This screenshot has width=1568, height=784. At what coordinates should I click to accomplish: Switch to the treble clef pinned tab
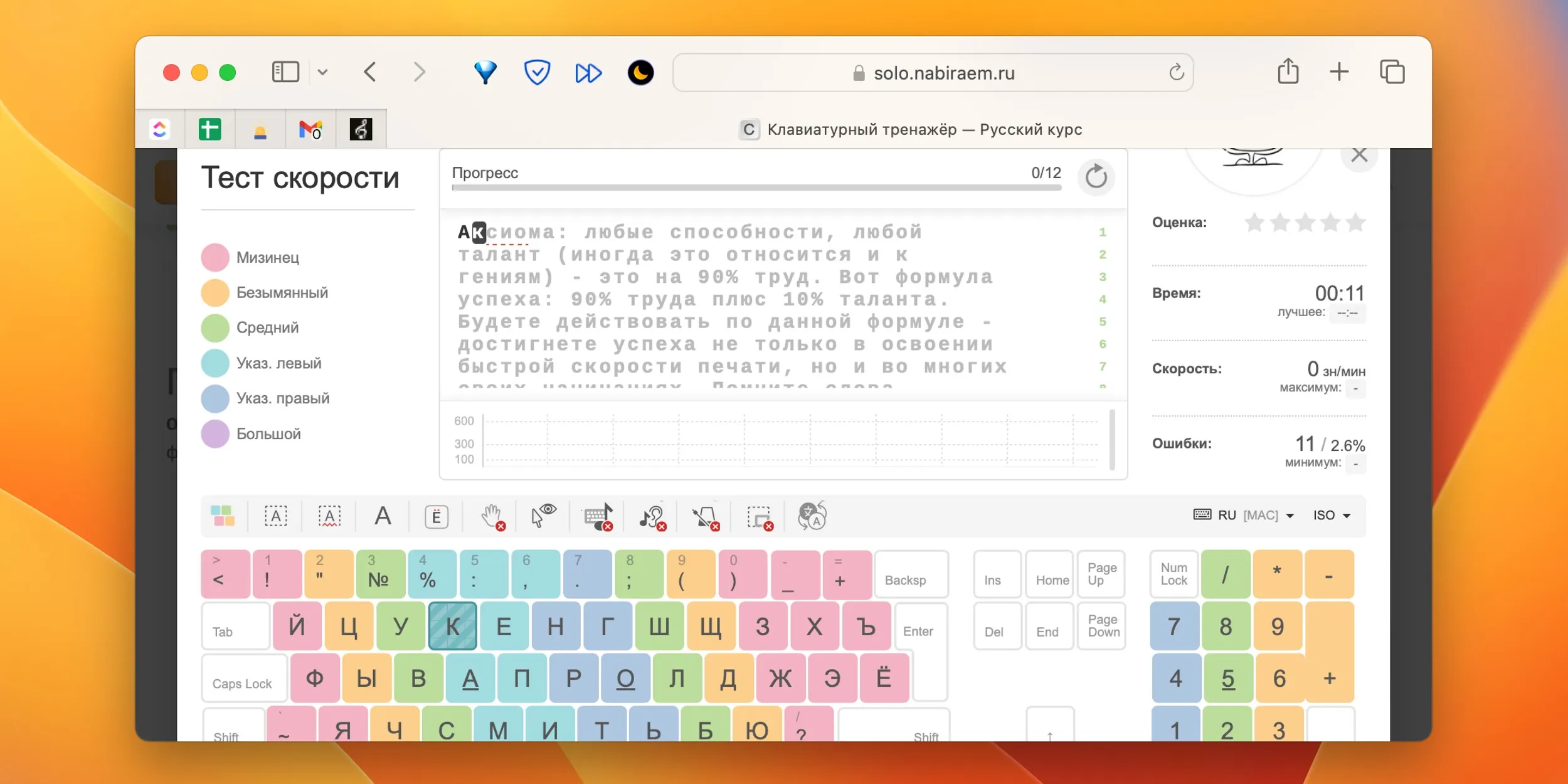pos(361,129)
